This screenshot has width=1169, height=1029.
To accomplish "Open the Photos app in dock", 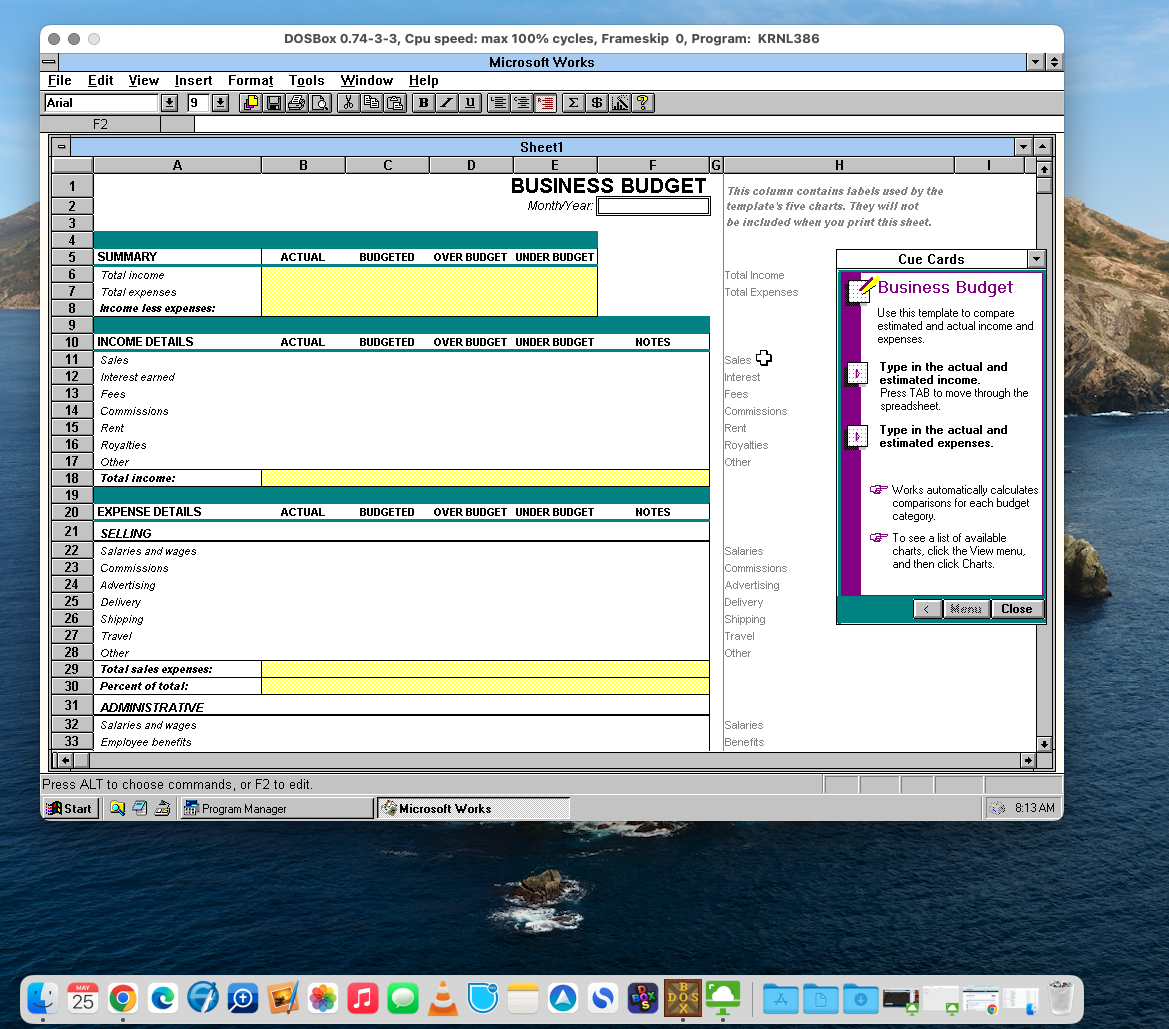I will [x=323, y=998].
